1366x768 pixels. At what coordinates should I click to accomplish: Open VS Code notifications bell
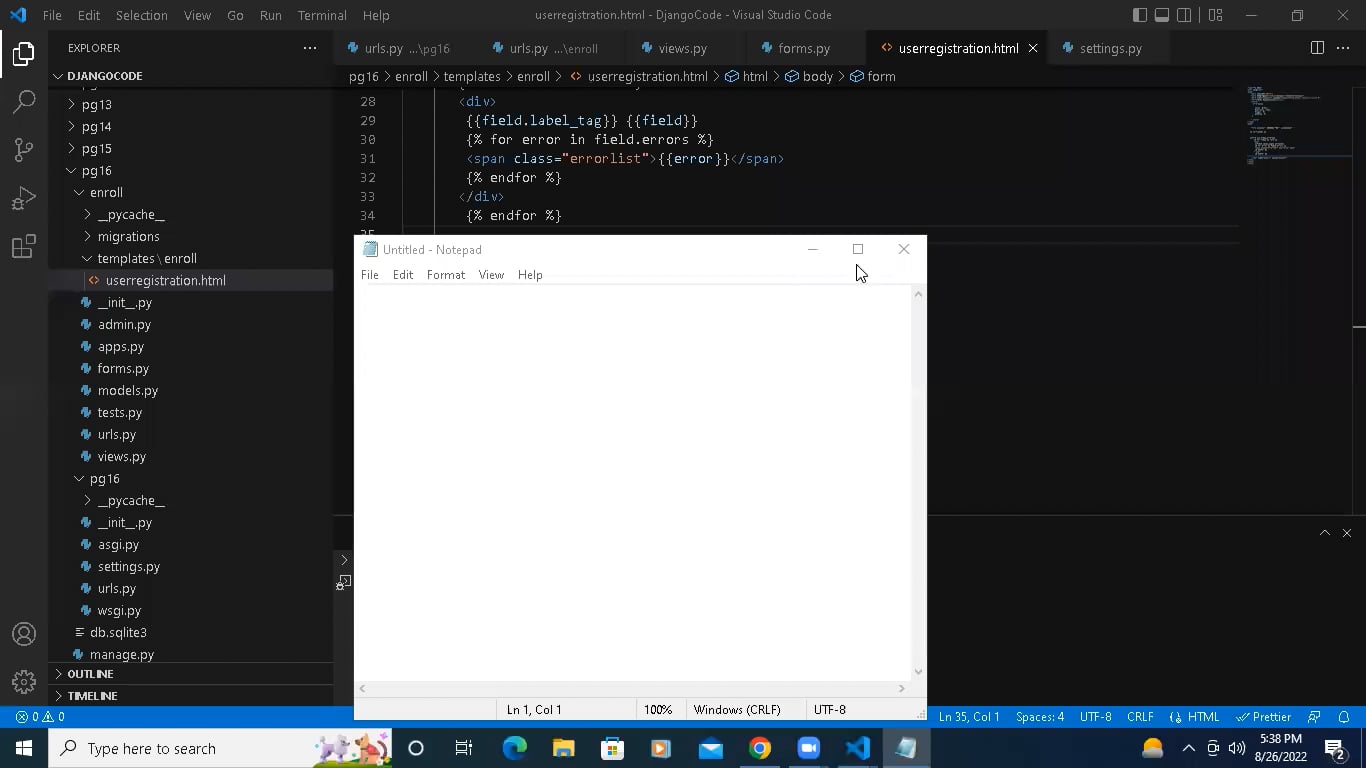[1344, 717]
